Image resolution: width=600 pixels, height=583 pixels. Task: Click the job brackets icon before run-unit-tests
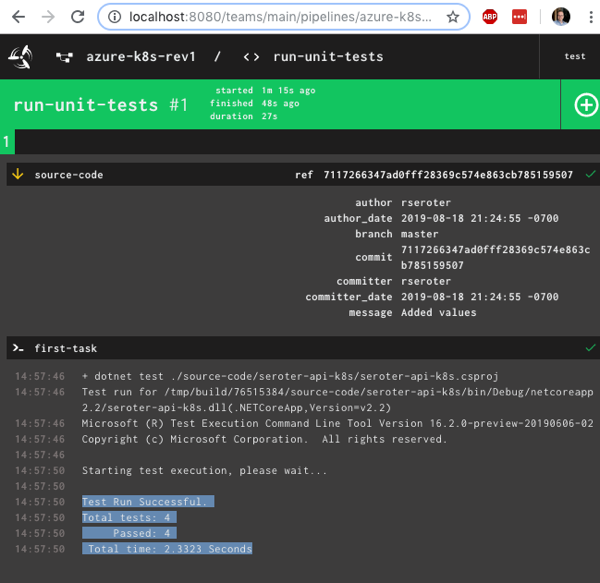(252, 57)
